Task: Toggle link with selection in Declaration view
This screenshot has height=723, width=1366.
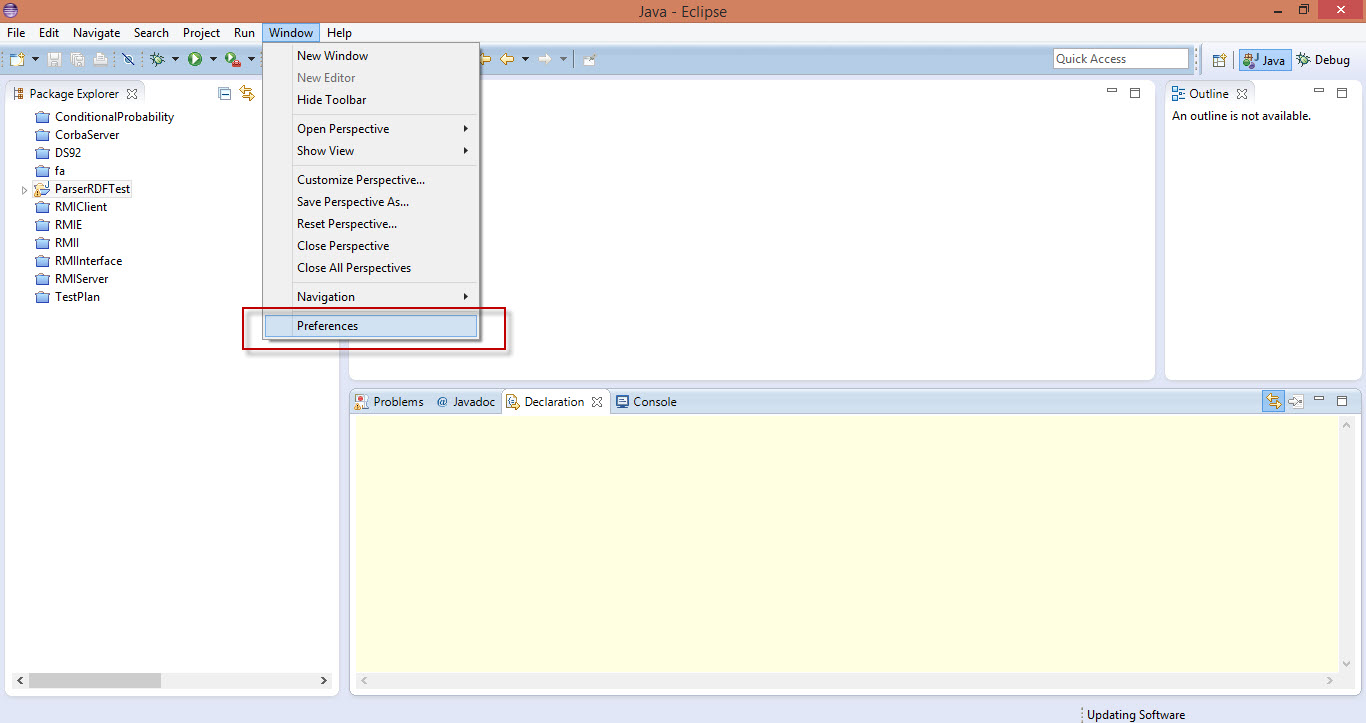Action: [x=1273, y=401]
